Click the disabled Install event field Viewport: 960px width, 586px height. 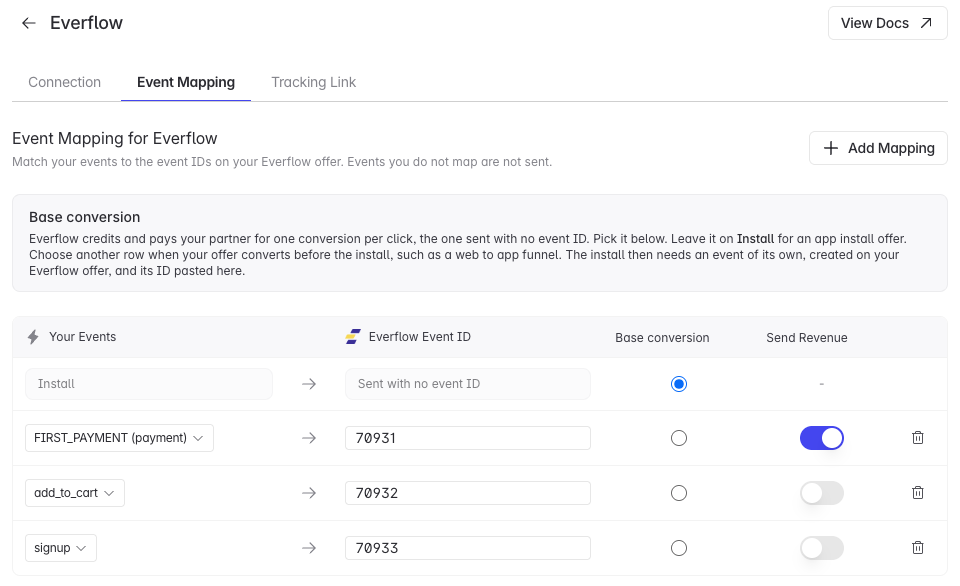point(149,384)
